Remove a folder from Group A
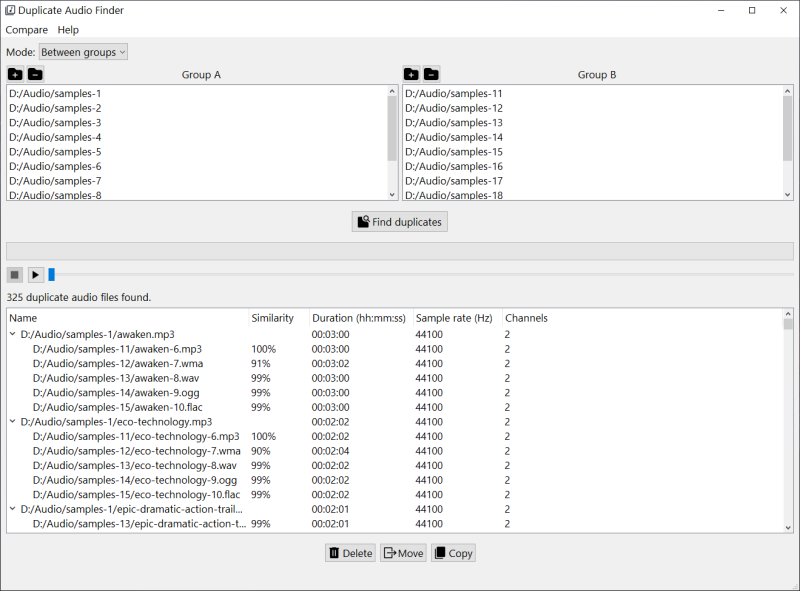This screenshot has width=800, height=591. click(x=35, y=74)
